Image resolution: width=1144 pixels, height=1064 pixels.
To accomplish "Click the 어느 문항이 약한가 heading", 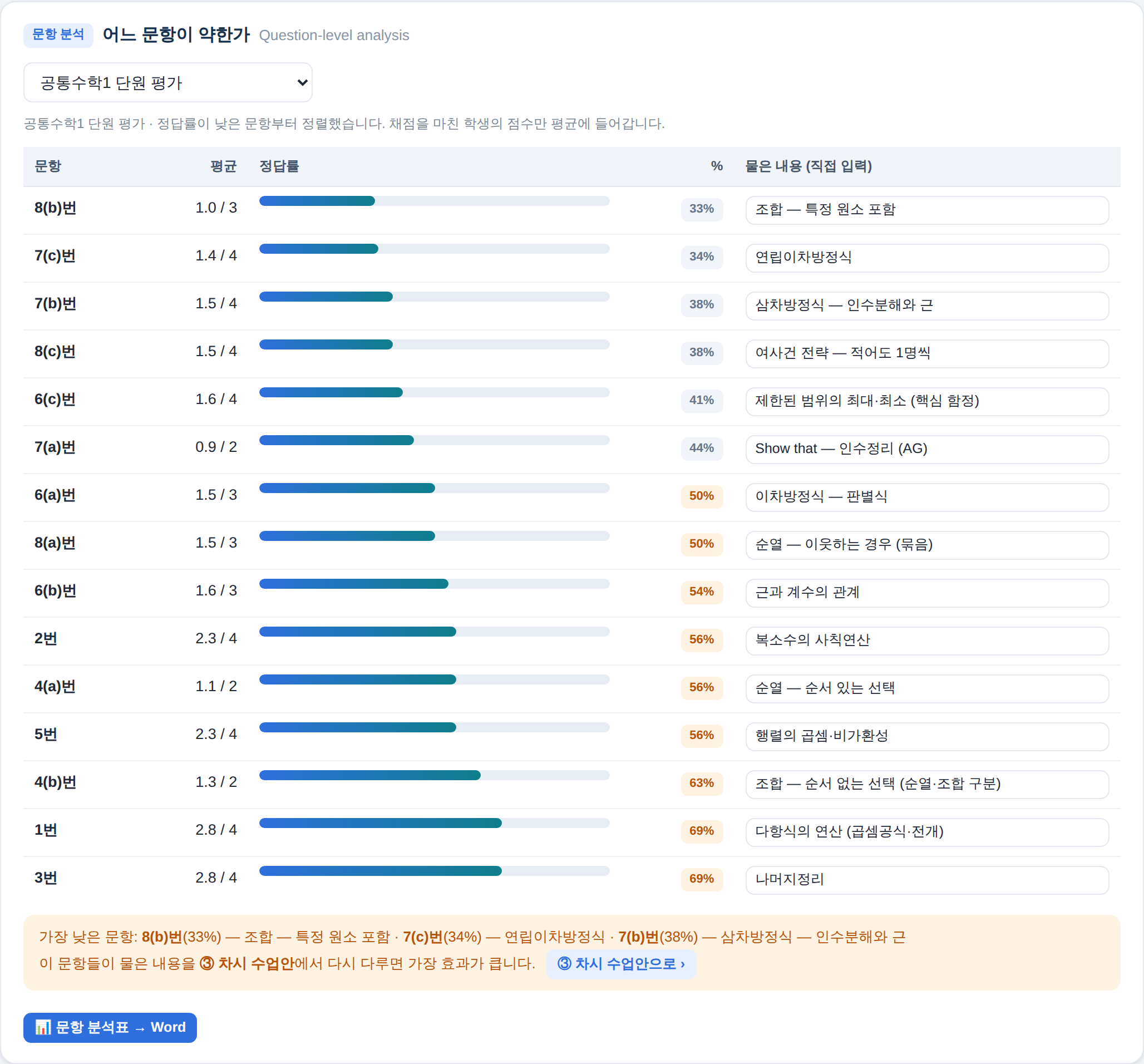I will (x=176, y=35).
